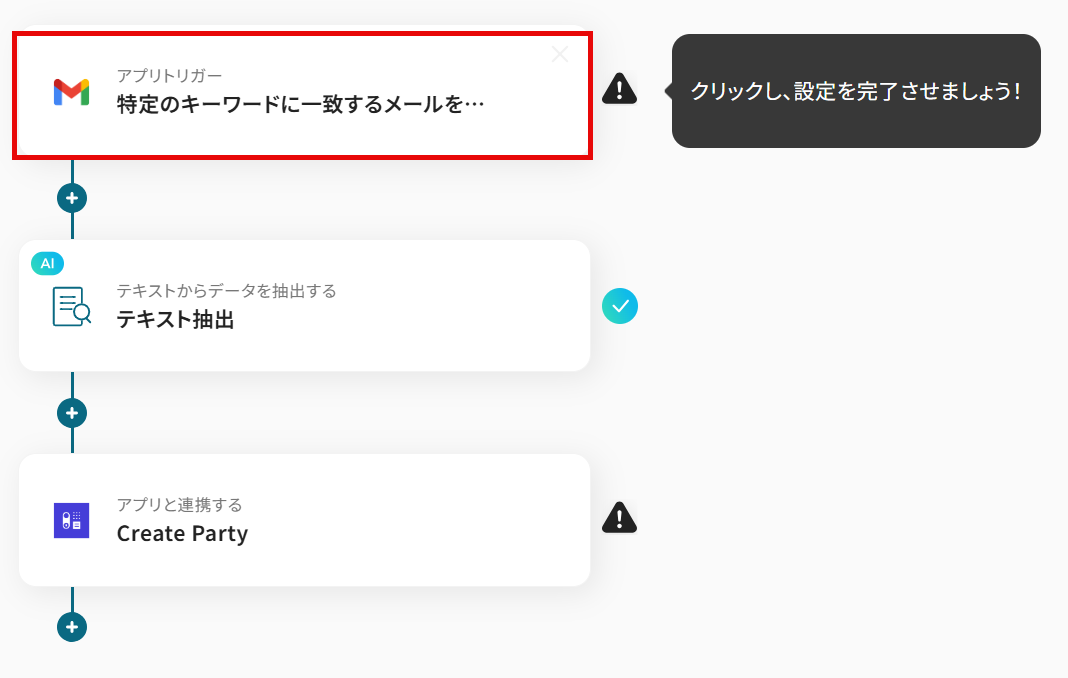Open the 特定のキーワードに一致するメールを… trigger step
Screen dimensions: 1068x678
coord(300,103)
